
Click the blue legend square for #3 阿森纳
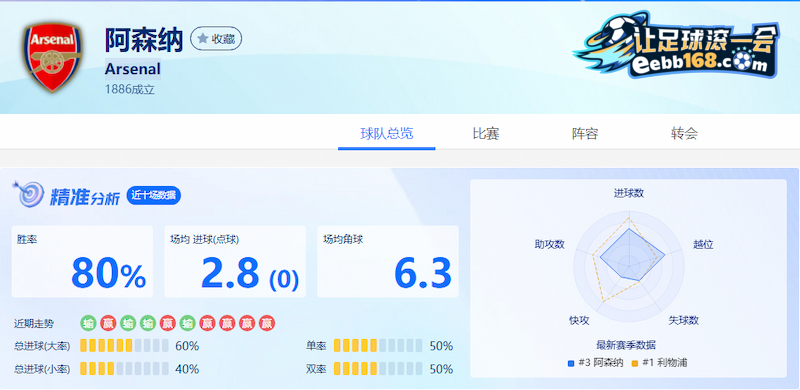[x=571, y=363]
